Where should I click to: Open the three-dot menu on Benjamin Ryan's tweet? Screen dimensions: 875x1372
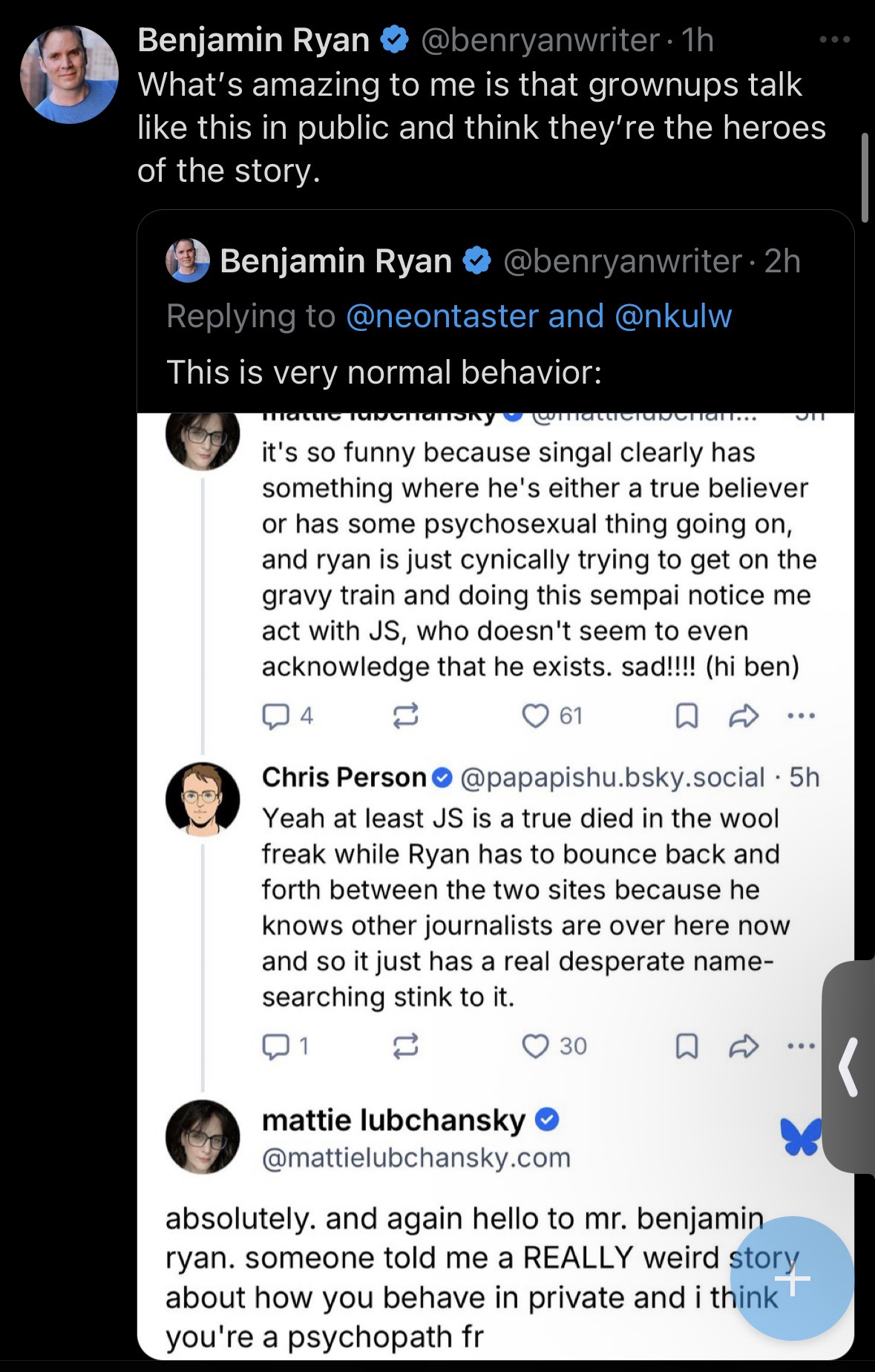pyautogui.click(x=833, y=40)
